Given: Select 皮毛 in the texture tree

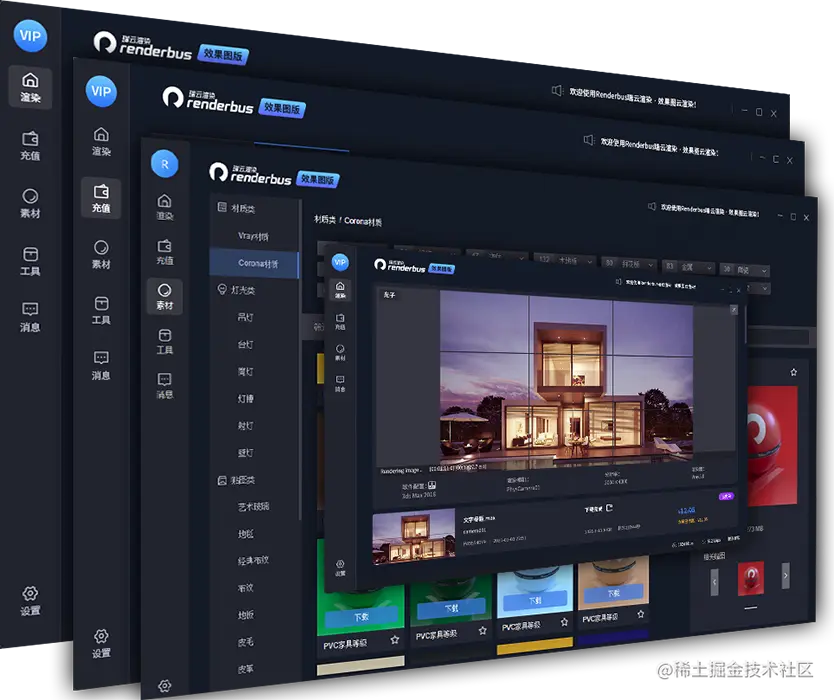Looking at the screenshot, I should [245, 642].
